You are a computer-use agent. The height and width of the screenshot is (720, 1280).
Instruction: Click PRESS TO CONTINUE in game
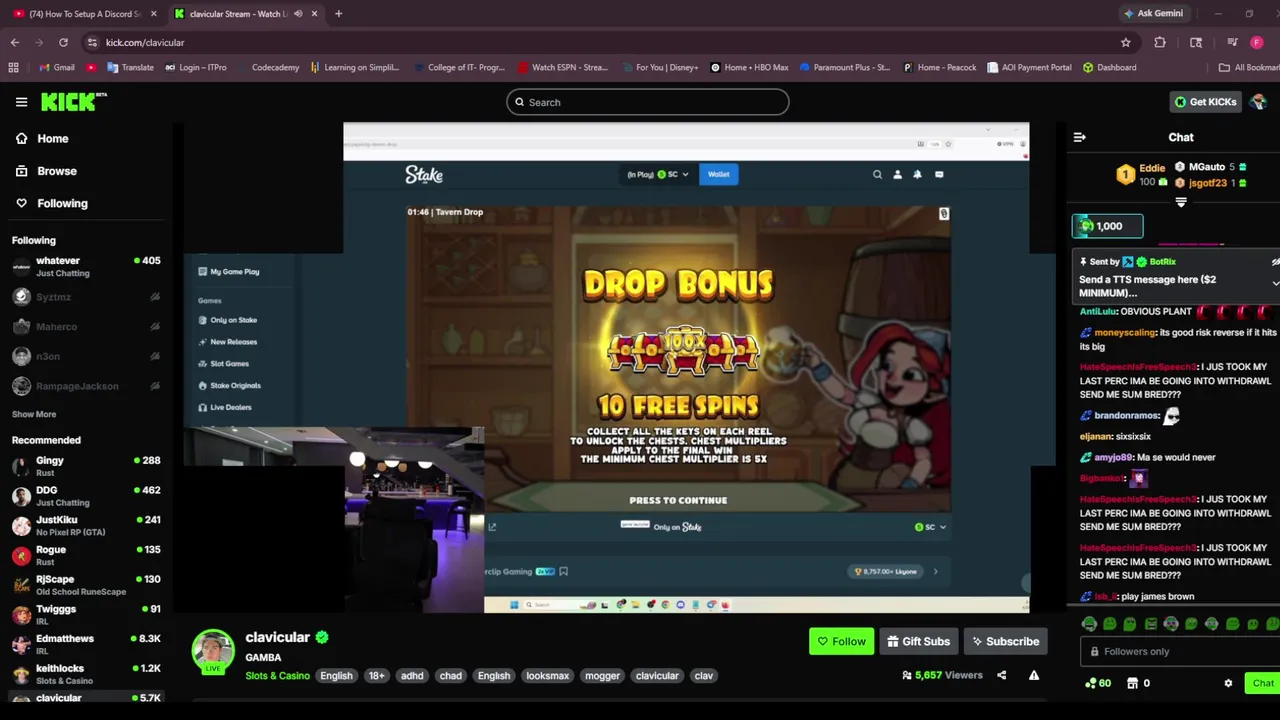678,500
